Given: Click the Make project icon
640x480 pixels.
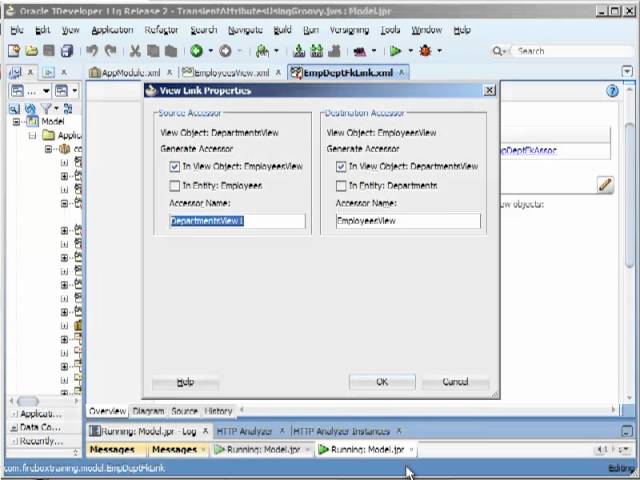Looking at the screenshot, I should click(299, 51).
